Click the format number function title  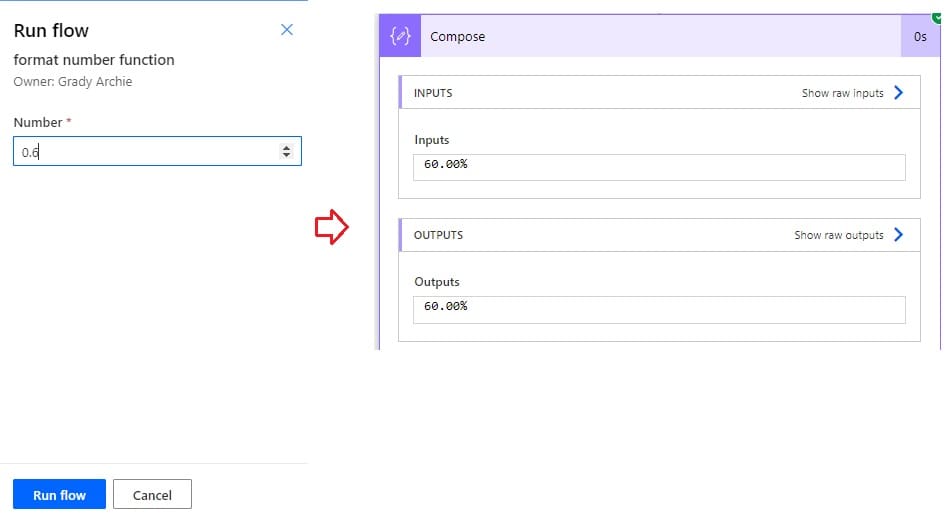click(94, 59)
